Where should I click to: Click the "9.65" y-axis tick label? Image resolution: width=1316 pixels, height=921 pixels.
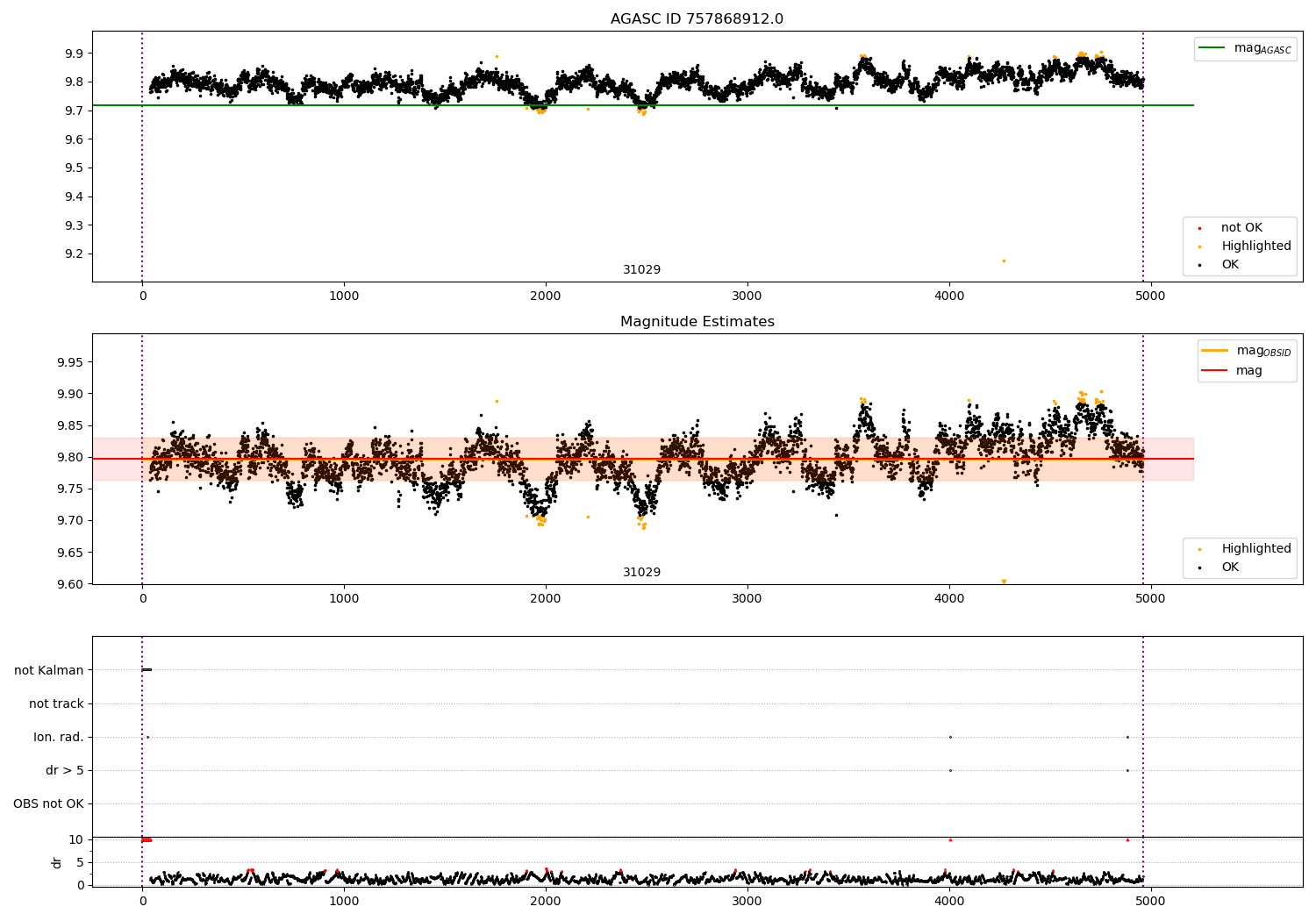click(x=70, y=553)
